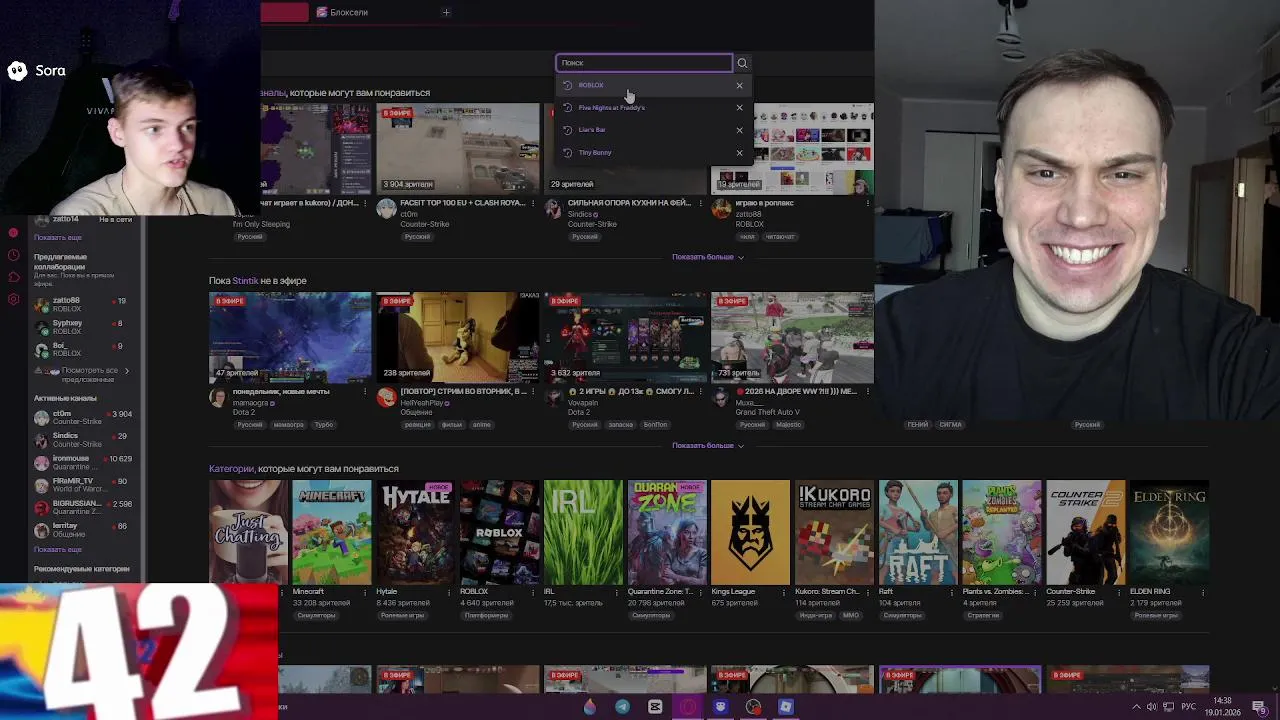Click the search magnifier button
Screen dimensions: 1280x720
(742, 63)
